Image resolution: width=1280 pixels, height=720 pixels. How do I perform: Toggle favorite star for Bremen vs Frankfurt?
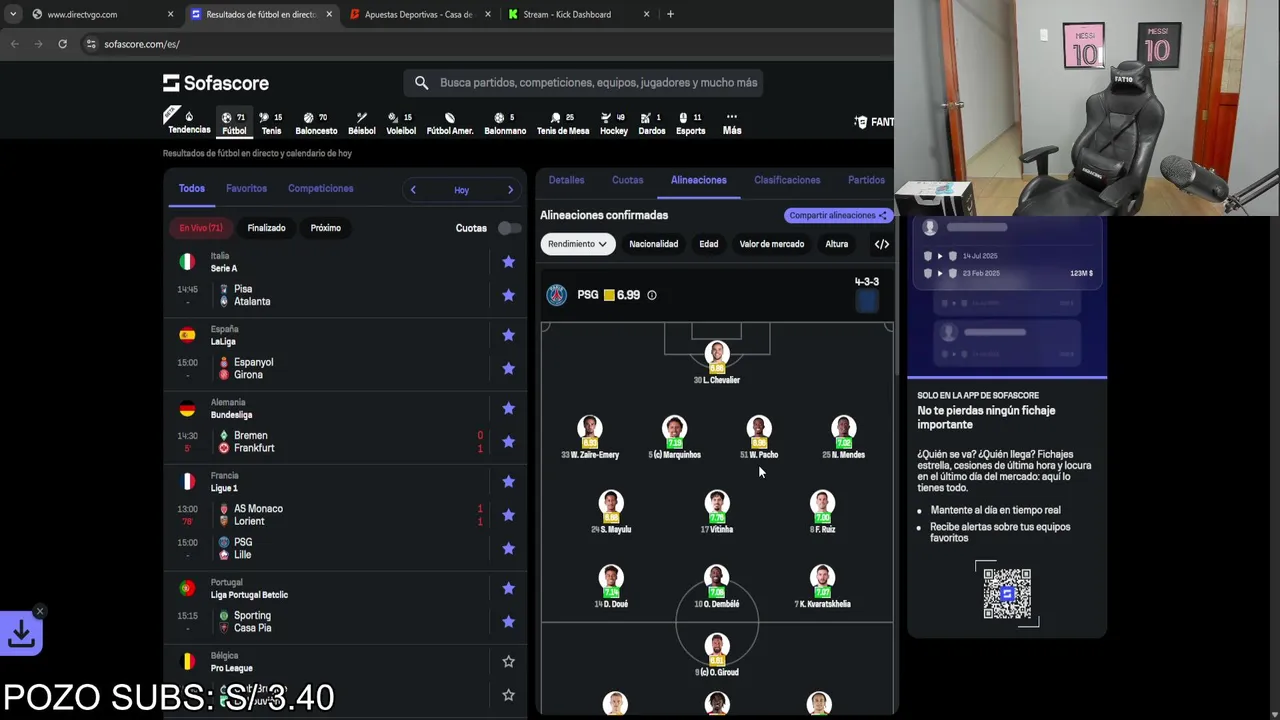tap(508, 442)
